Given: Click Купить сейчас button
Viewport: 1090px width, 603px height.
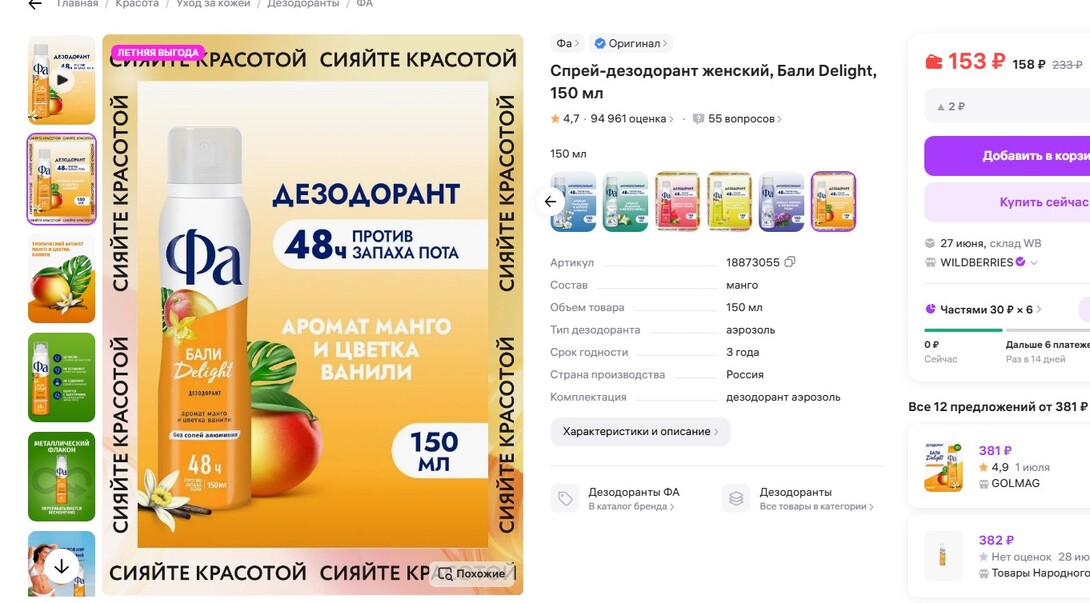Looking at the screenshot, I should pos(1008,202).
